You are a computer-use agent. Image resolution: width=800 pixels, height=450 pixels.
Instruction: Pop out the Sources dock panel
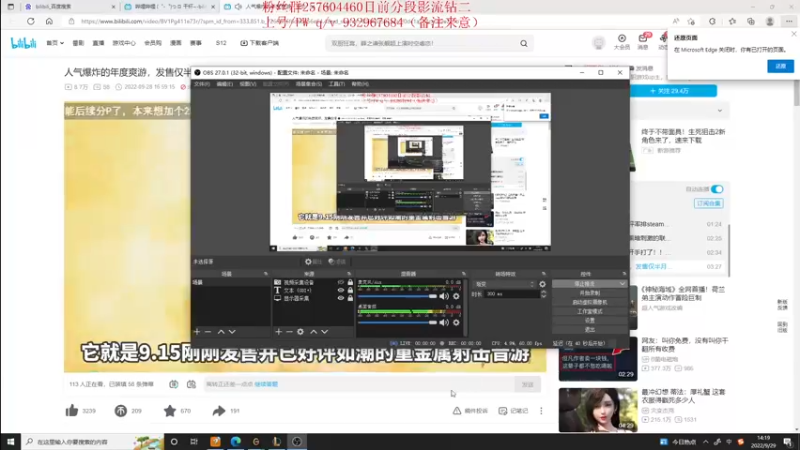349,274
